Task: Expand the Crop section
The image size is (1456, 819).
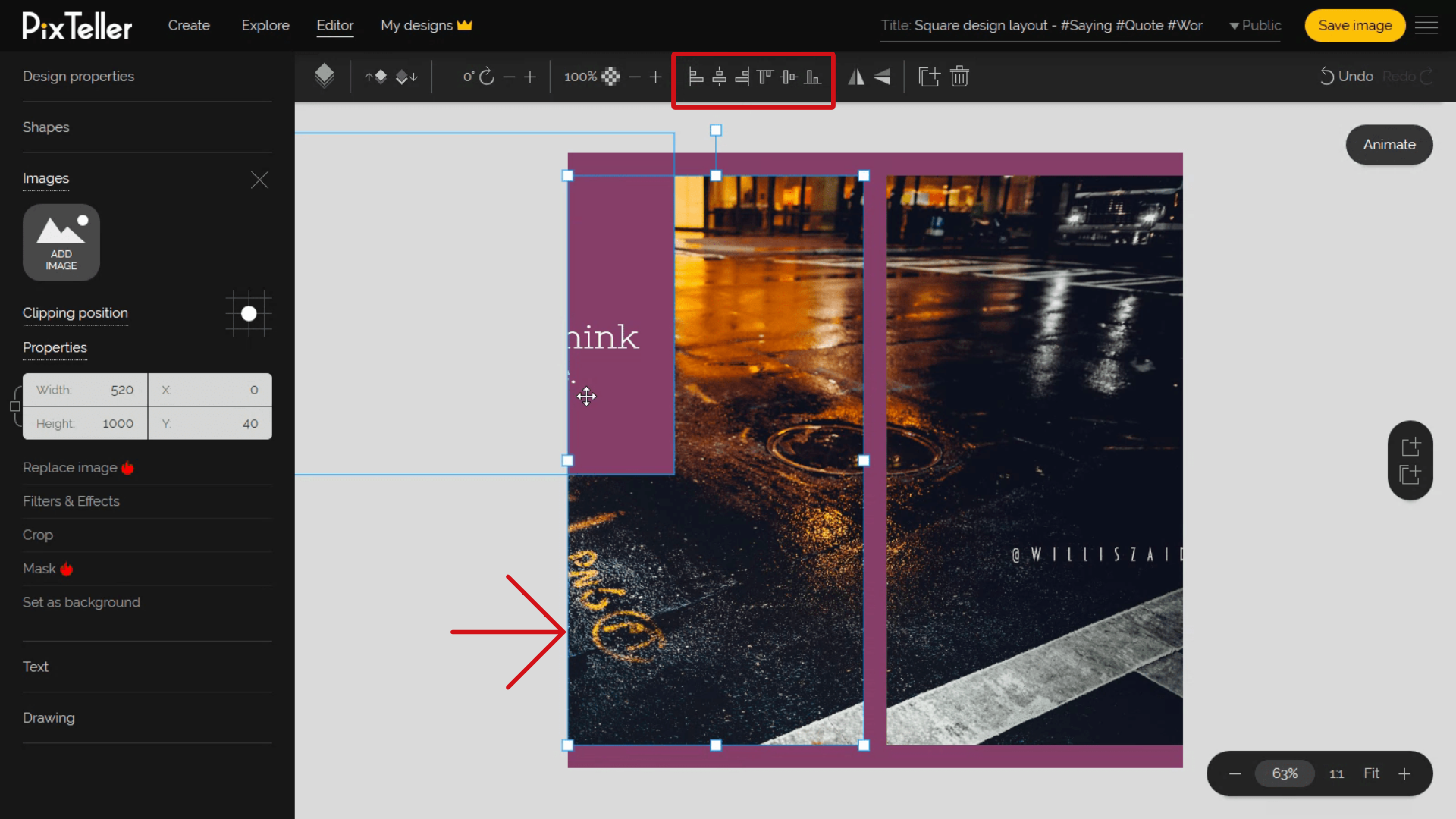Action: pyautogui.click(x=38, y=535)
